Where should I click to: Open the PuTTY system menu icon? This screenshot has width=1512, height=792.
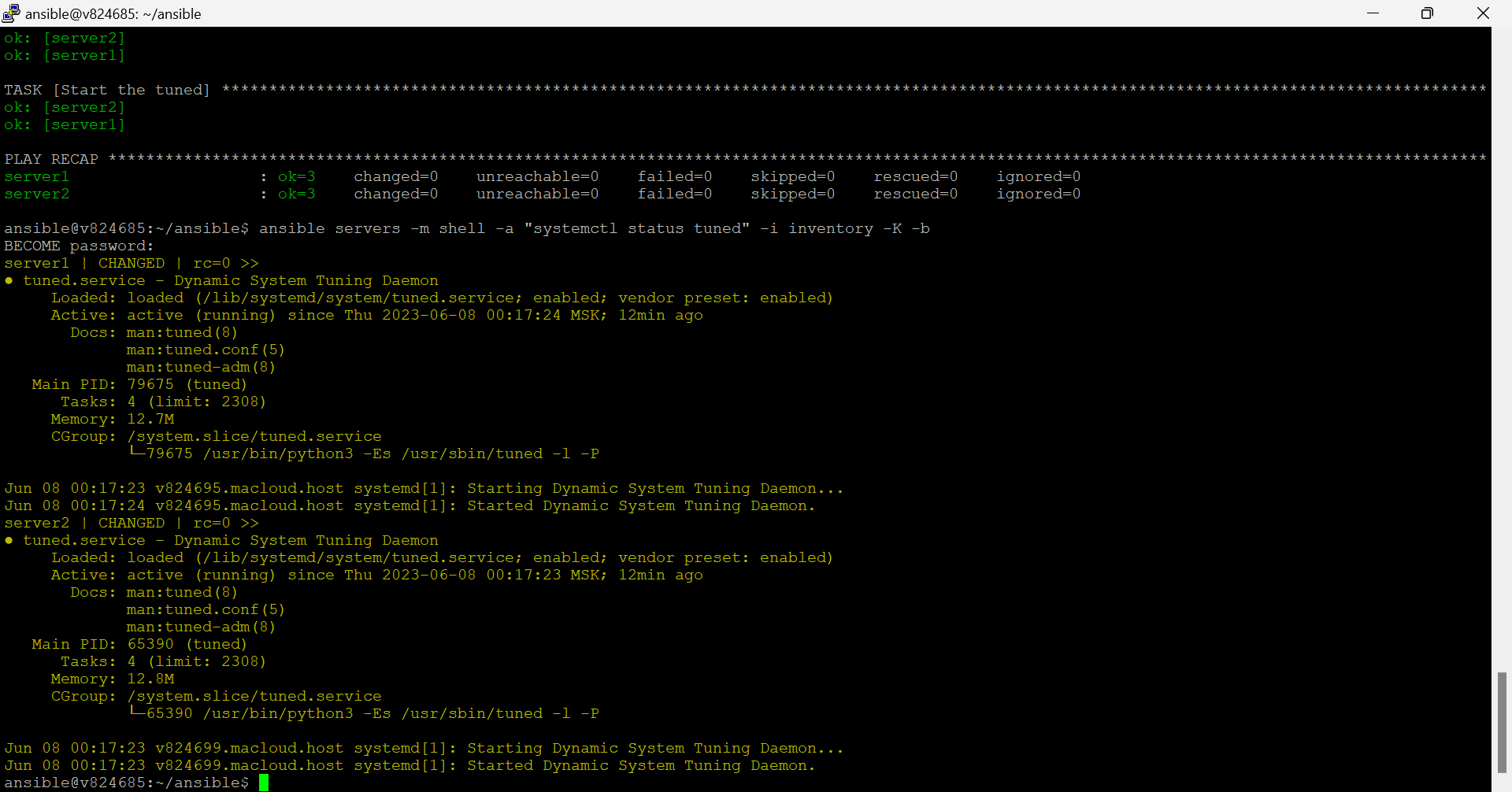click(10, 13)
